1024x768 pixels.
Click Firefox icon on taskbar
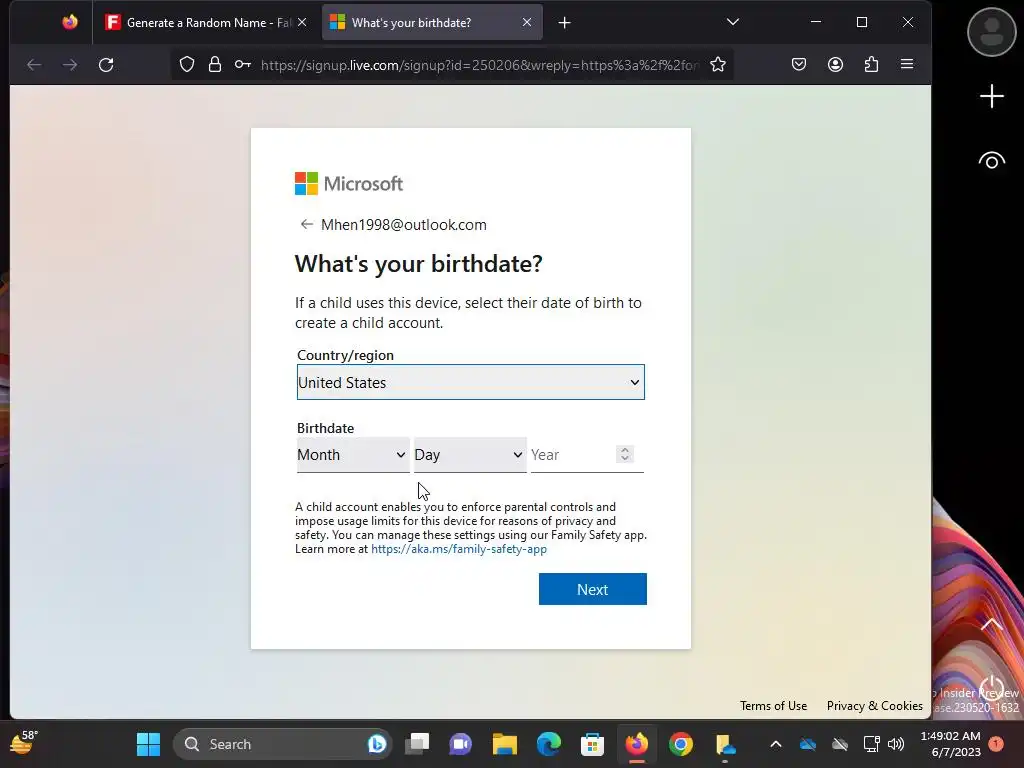637,744
